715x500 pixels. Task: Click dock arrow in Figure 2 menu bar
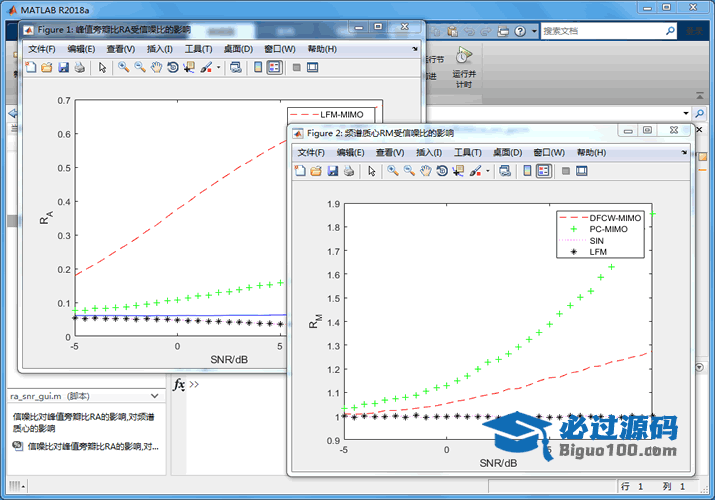click(x=684, y=152)
